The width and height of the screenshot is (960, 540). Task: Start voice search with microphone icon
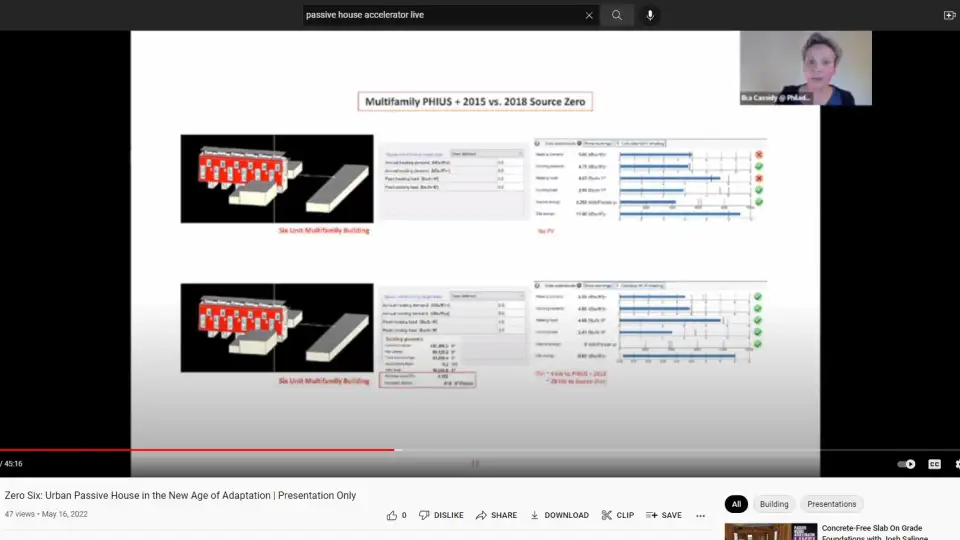[650, 15]
